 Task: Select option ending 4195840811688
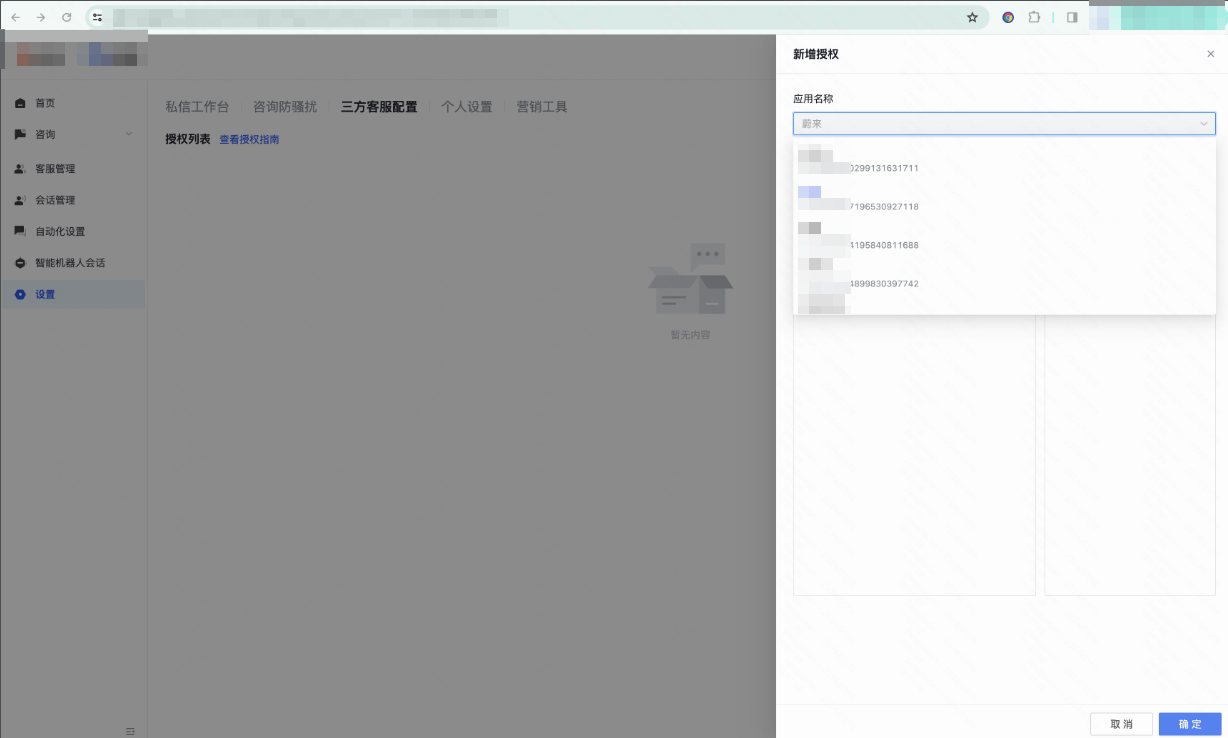(x=1004, y=237)
